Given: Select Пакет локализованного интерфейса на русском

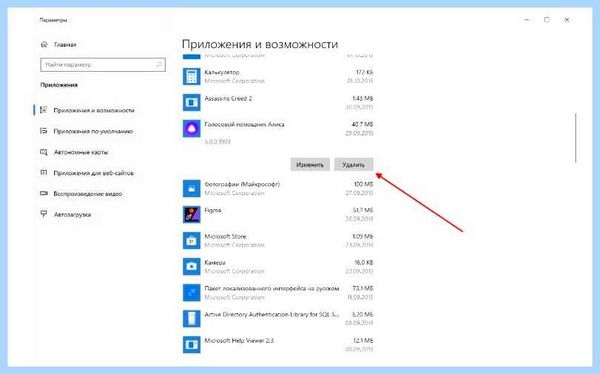Looking at the screenshot, I should pyautogui.click(x=272, y=288).
